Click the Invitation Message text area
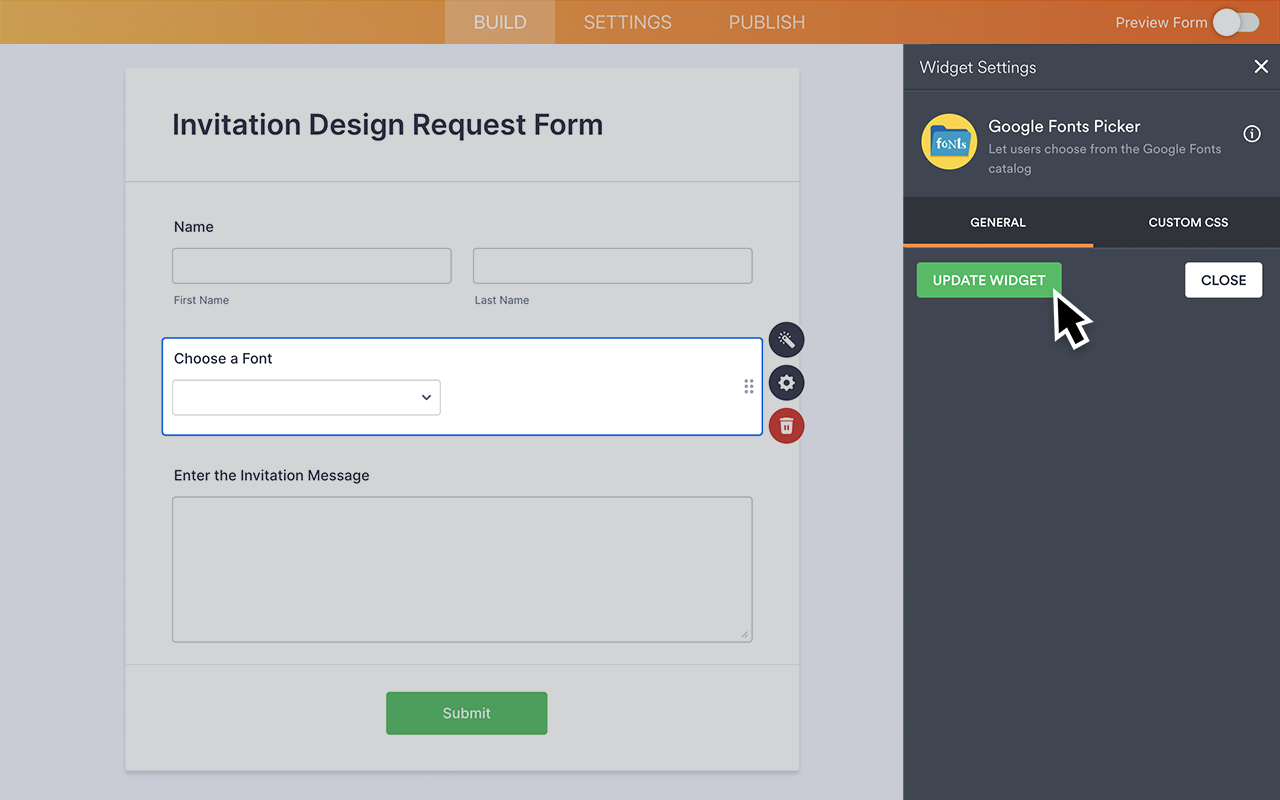1280x800 pixels. coord(462,568)
